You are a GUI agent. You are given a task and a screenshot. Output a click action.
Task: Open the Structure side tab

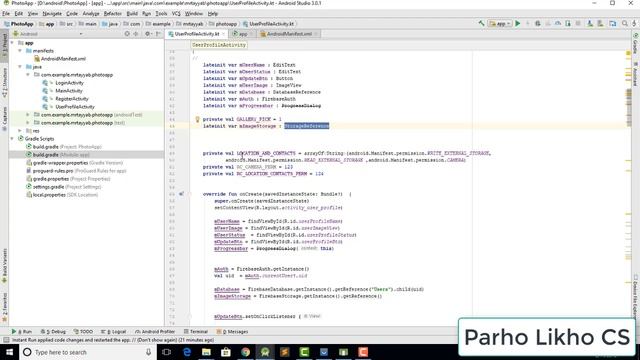coord(4,84)
